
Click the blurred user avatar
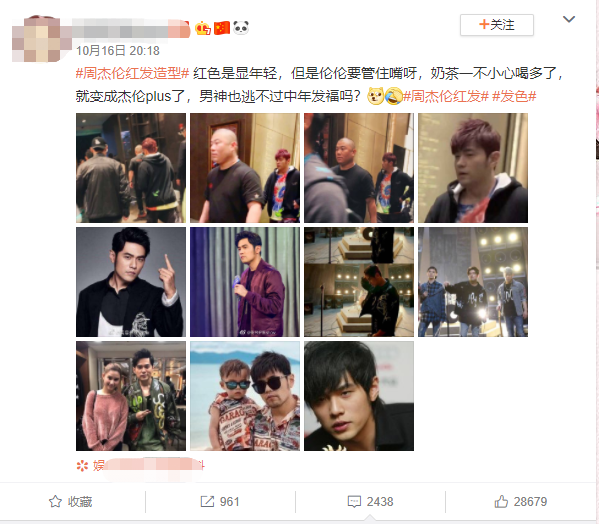(37, 39)
